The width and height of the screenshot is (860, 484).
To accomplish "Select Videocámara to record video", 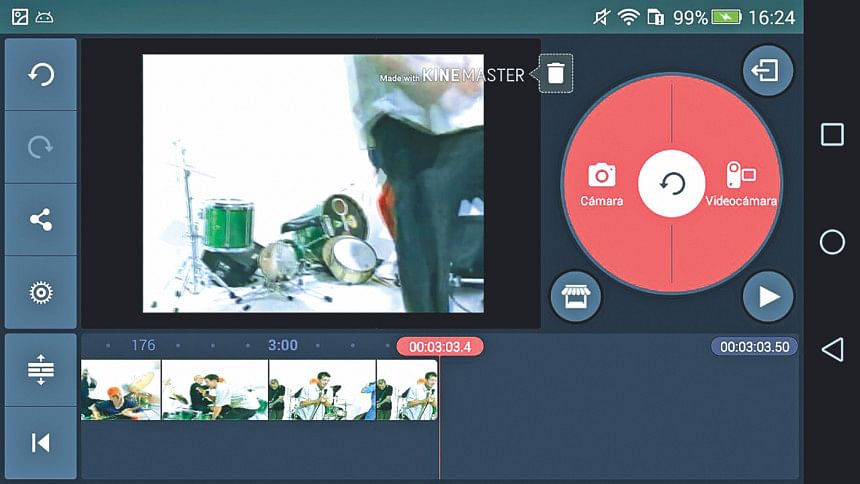I will point(741,184).
